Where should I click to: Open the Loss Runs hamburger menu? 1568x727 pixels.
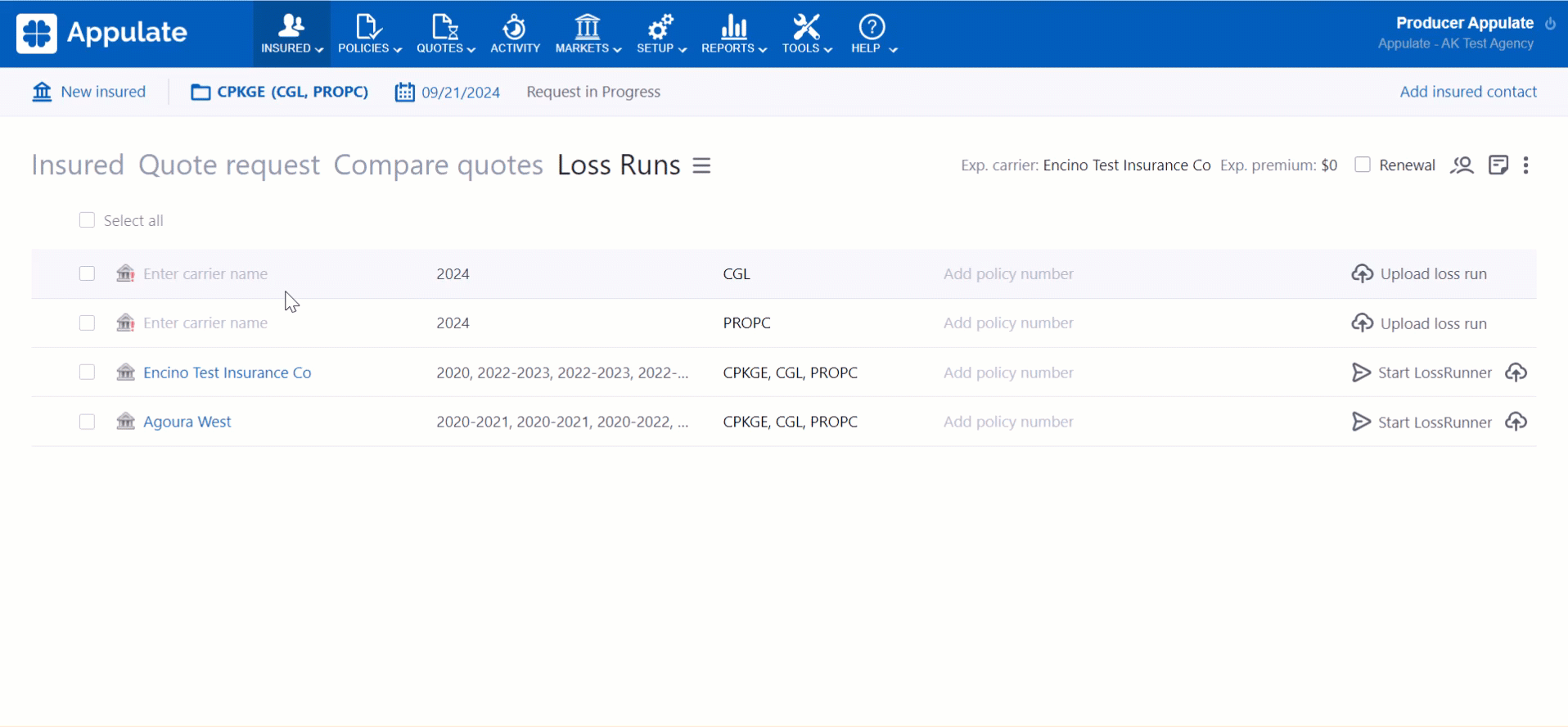pyautogui.click(x=701, y=165)
